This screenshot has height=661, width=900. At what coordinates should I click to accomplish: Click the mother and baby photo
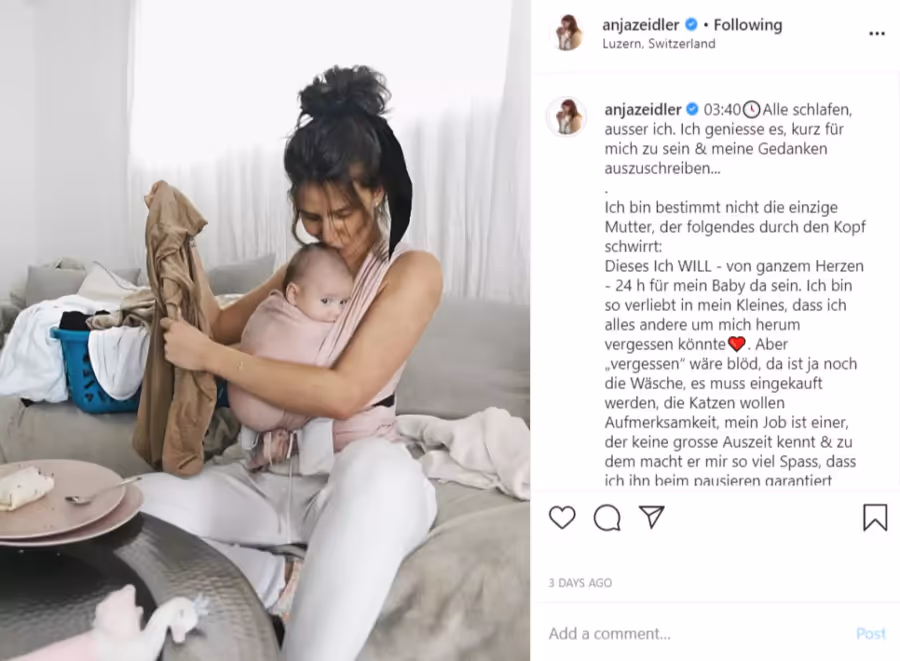[x=265, y=330]
